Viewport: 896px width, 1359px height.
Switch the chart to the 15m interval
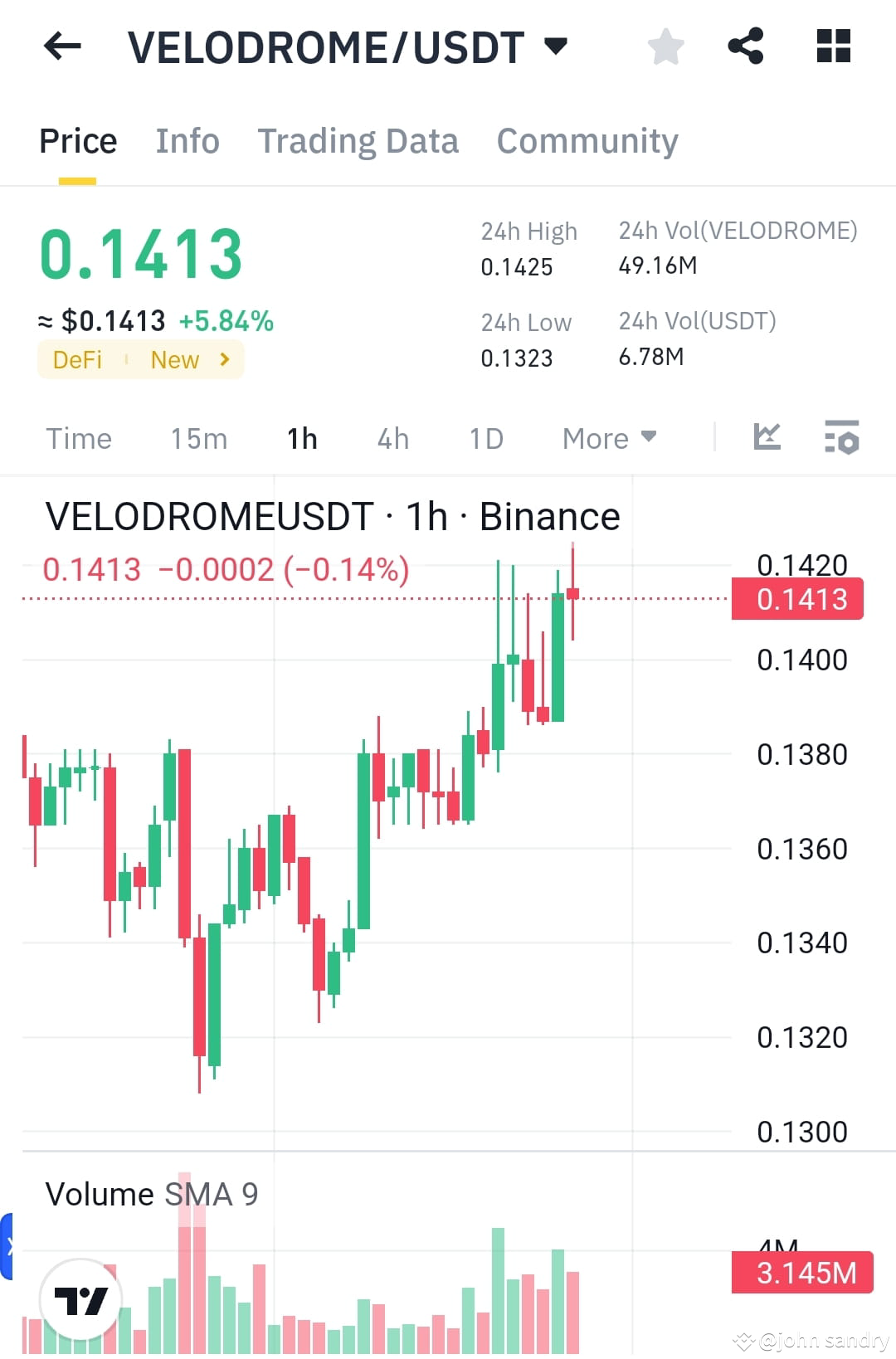click(198, 438)
